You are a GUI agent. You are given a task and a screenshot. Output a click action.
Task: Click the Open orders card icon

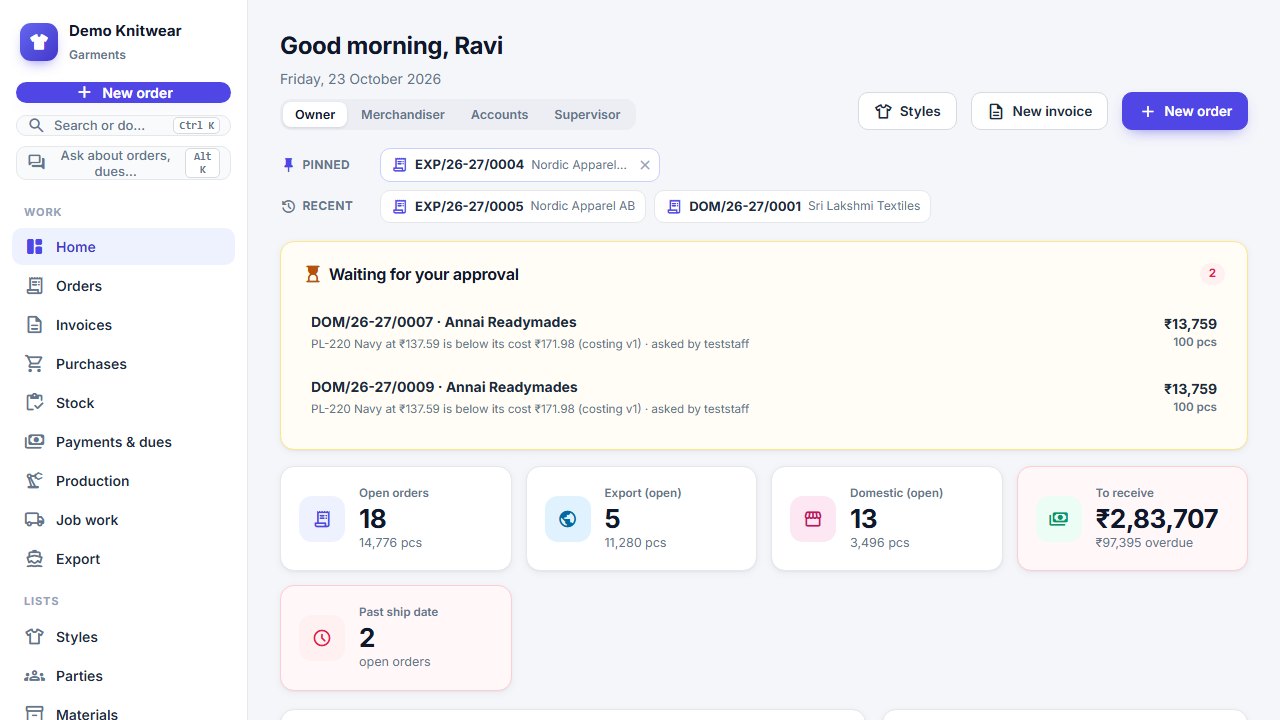322,519
